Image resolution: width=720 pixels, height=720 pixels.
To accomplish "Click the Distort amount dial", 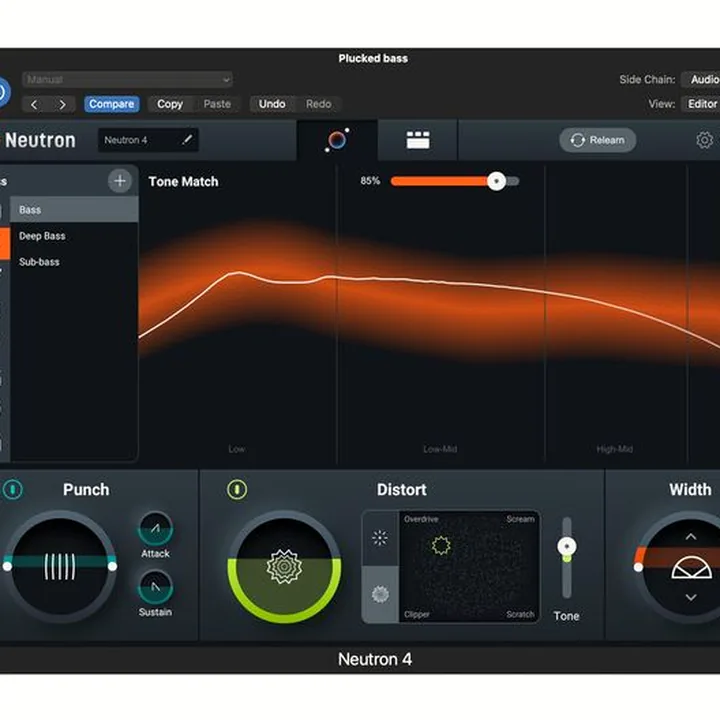I will click(x=284, y=567).
